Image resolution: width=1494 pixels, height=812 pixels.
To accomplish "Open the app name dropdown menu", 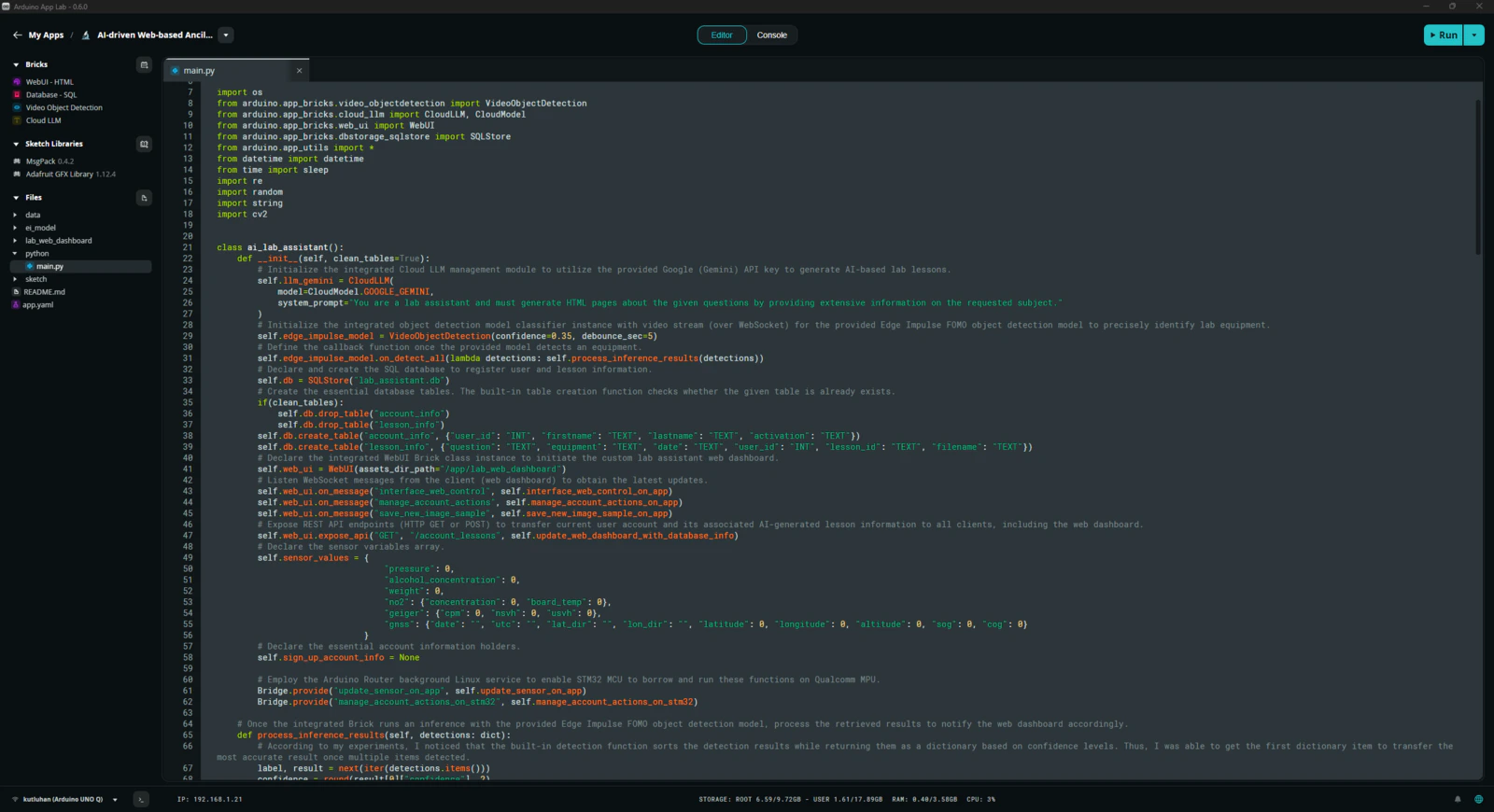I will (x=226, y=35).
